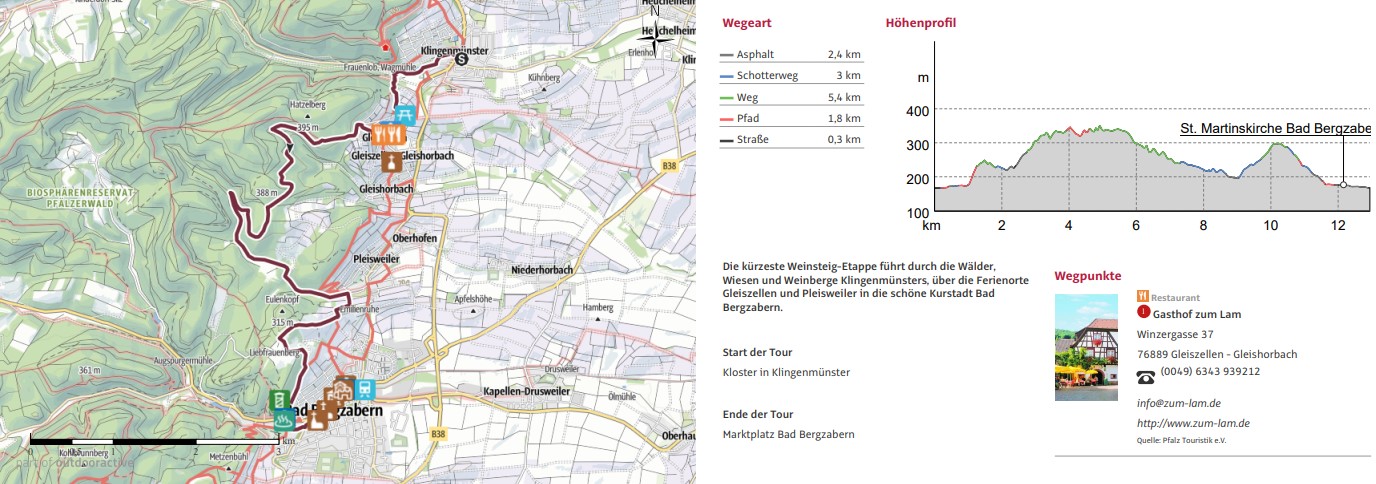This screenshot has height=484, width=1376.
Task: Click the Gasthof zum Lam restaurant photo
Action: coord(1086,347)
